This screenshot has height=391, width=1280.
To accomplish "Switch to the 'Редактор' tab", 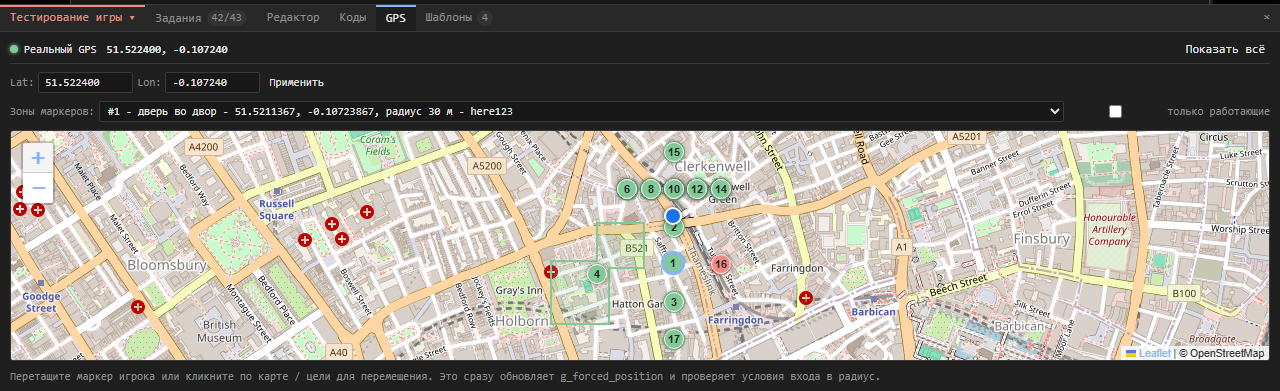I will tap(293, 18).
